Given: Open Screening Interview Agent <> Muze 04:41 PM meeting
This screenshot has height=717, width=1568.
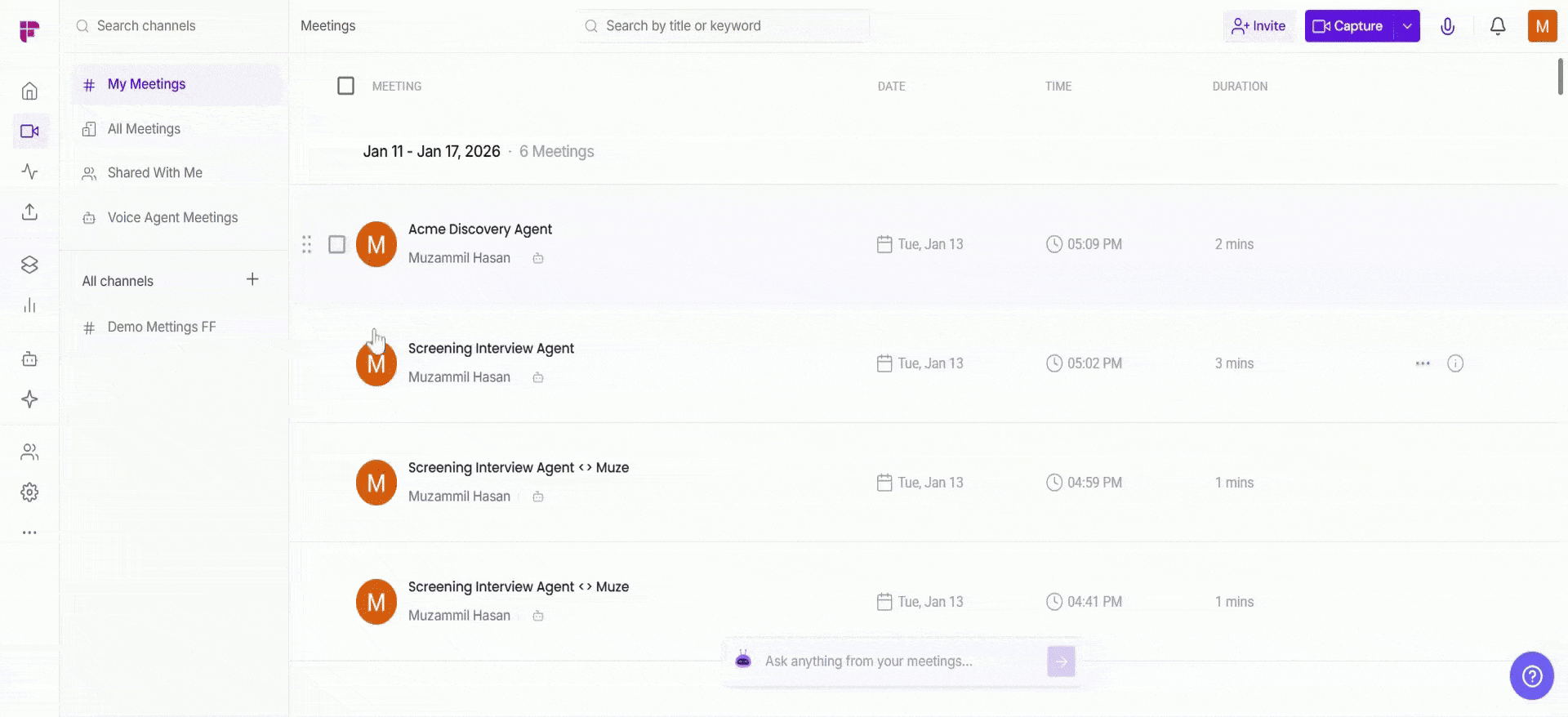Looking at the screenshot, I should 519,587.
